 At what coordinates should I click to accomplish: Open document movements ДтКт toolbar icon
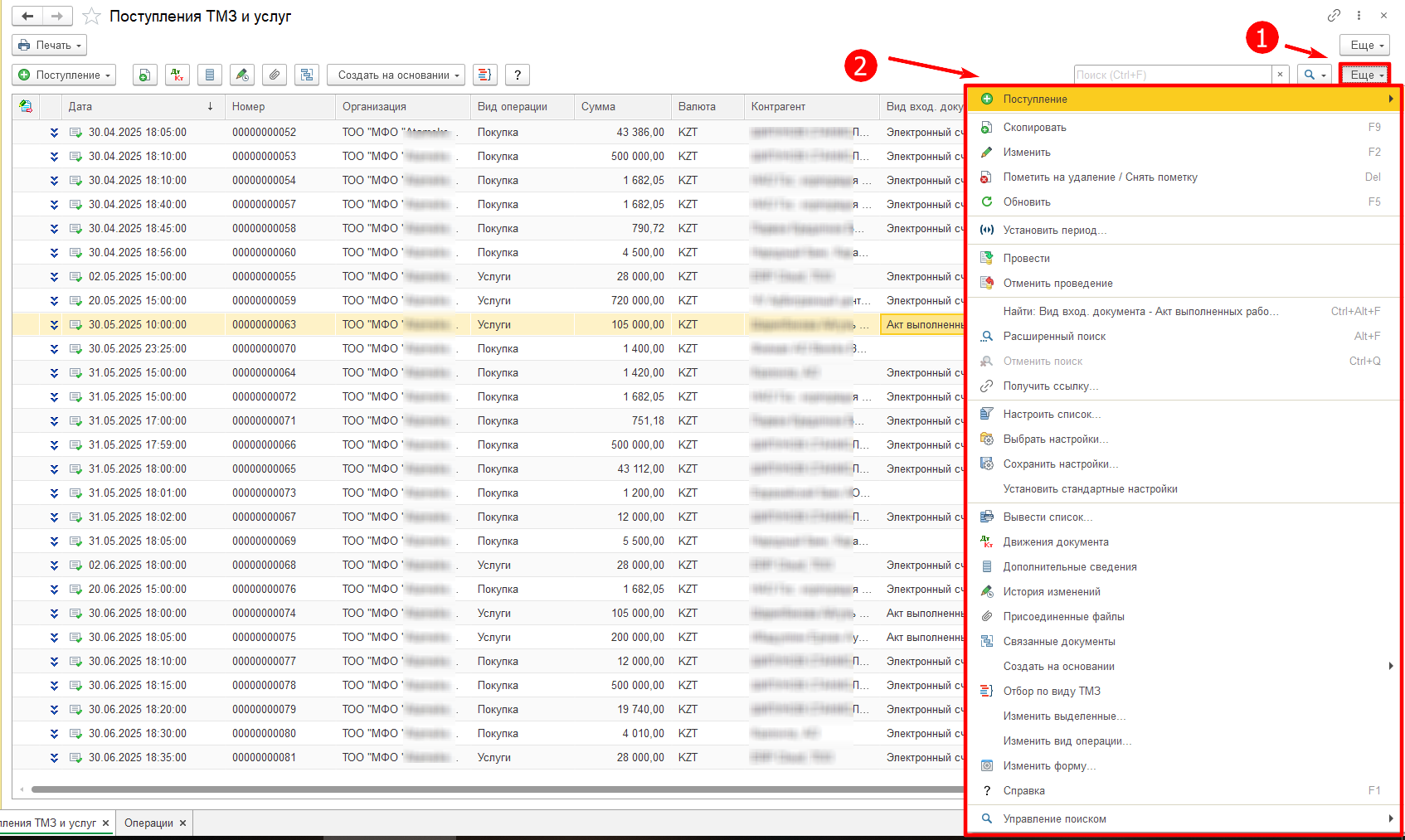pyautogui.click(x=177, y=75)
